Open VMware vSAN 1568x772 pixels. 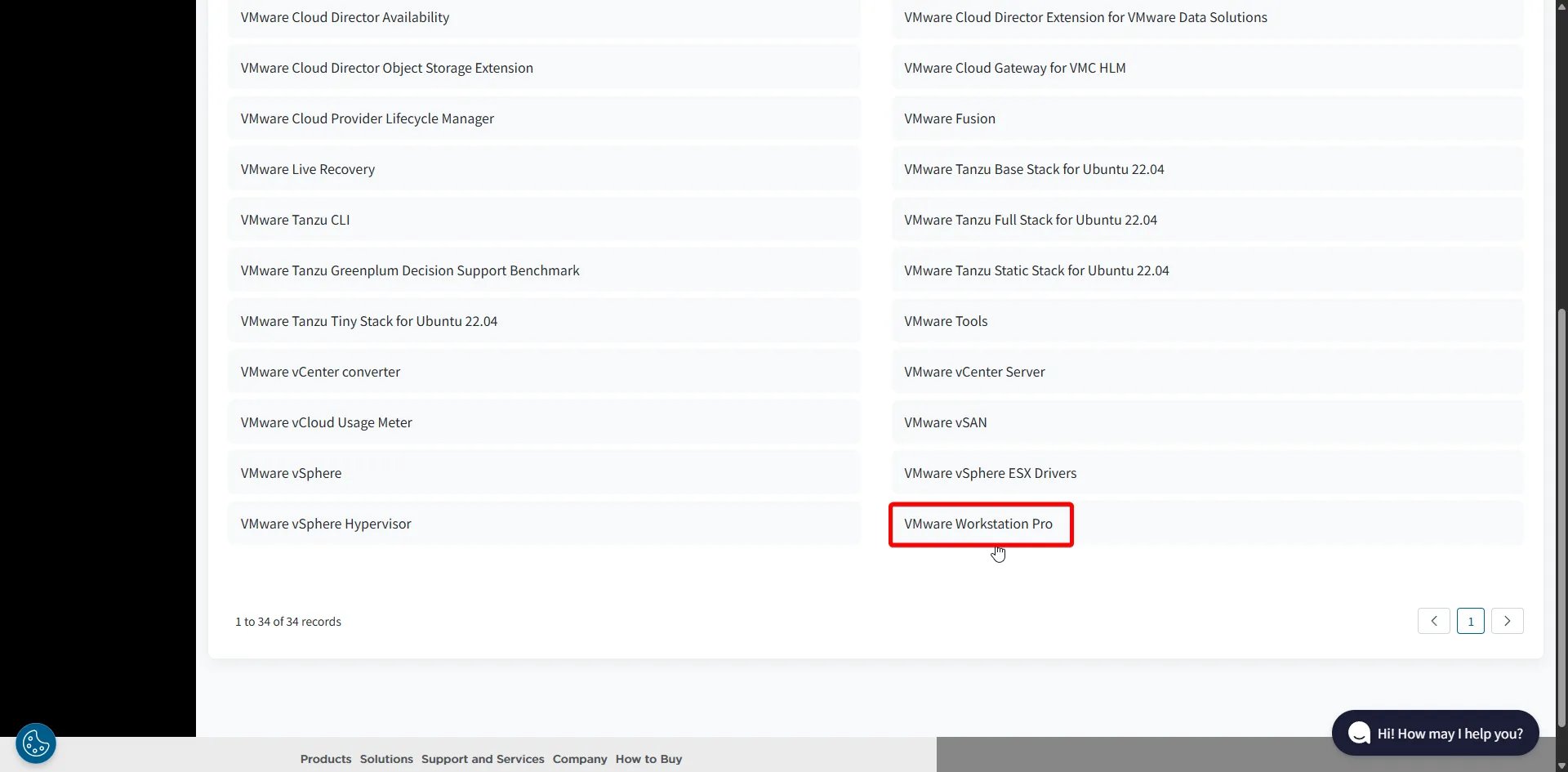tap(1207, 422)
